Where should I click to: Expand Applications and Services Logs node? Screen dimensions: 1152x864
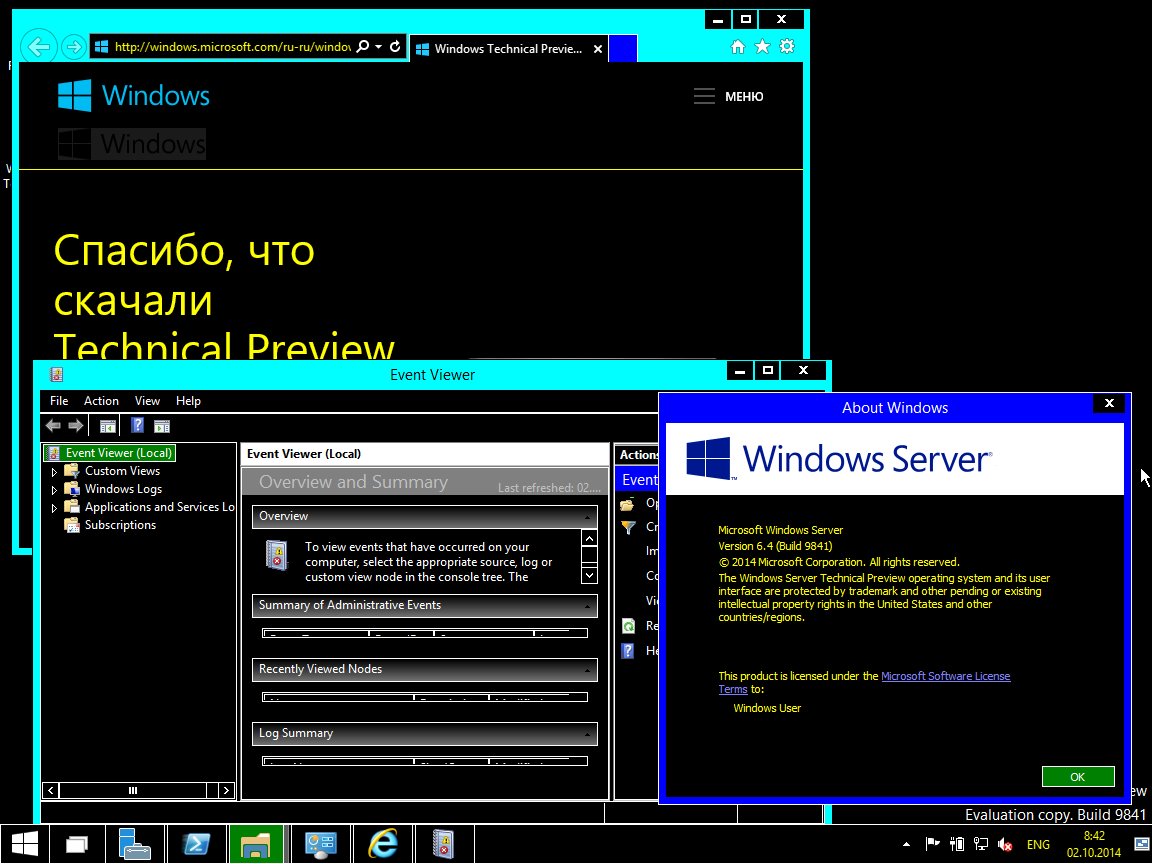[x=54, y=508]
